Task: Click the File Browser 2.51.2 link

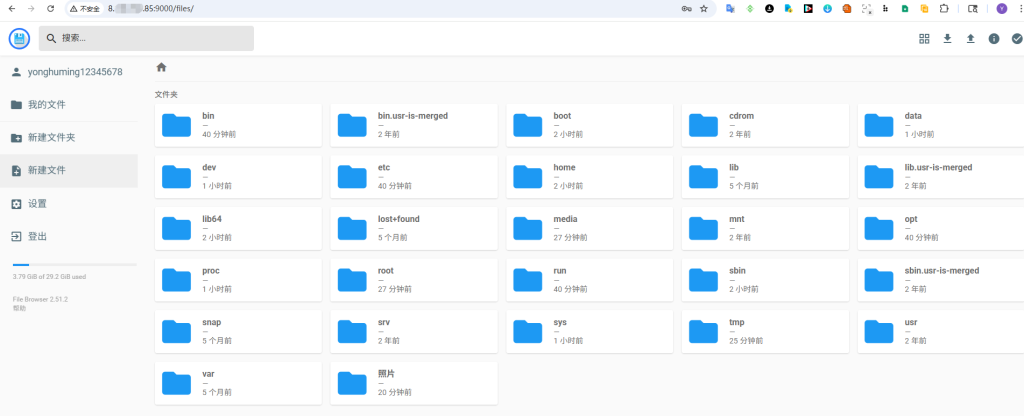Action: tap(40, 299)
